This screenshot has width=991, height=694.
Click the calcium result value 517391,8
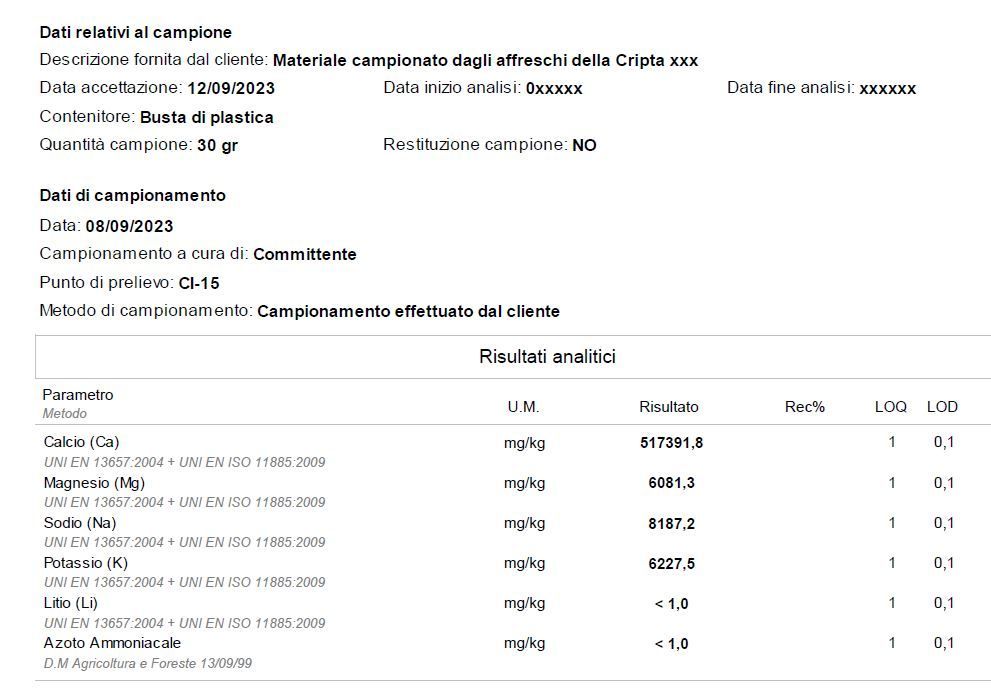[x=671, y=443]
